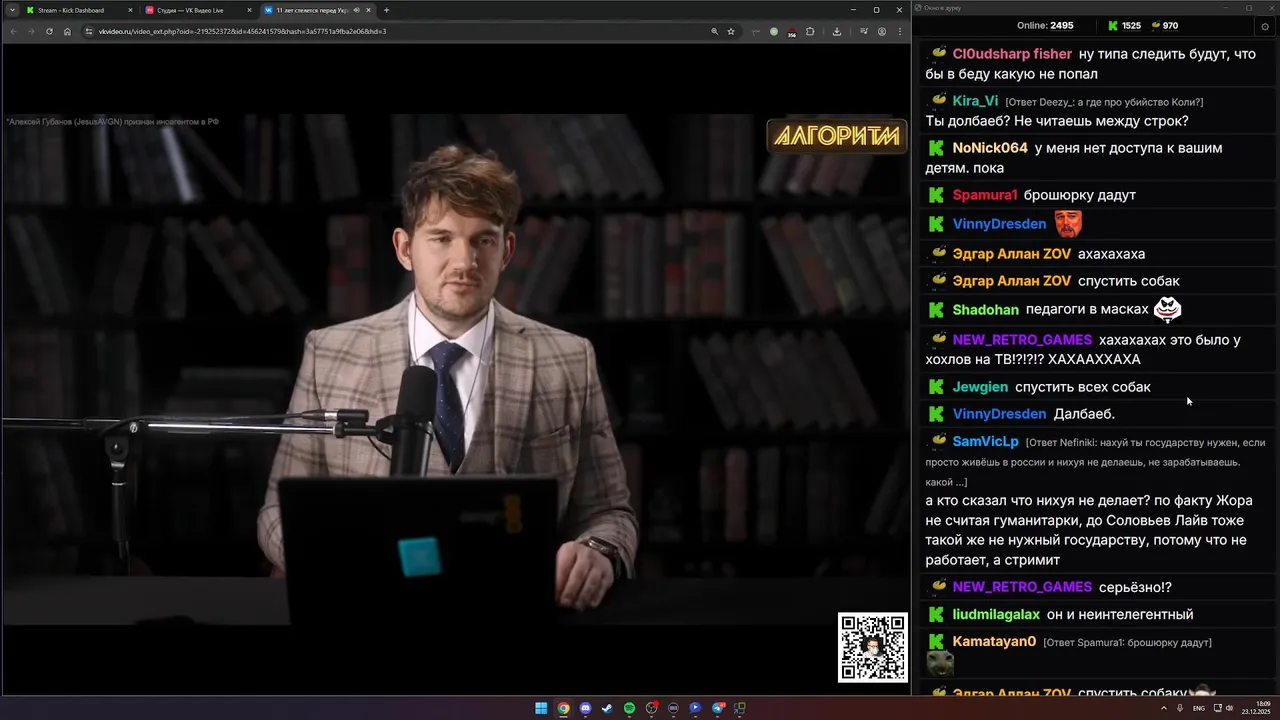Open Steam from the taskbar
This screenshot has height=720, width=1280.
[607, 708]
